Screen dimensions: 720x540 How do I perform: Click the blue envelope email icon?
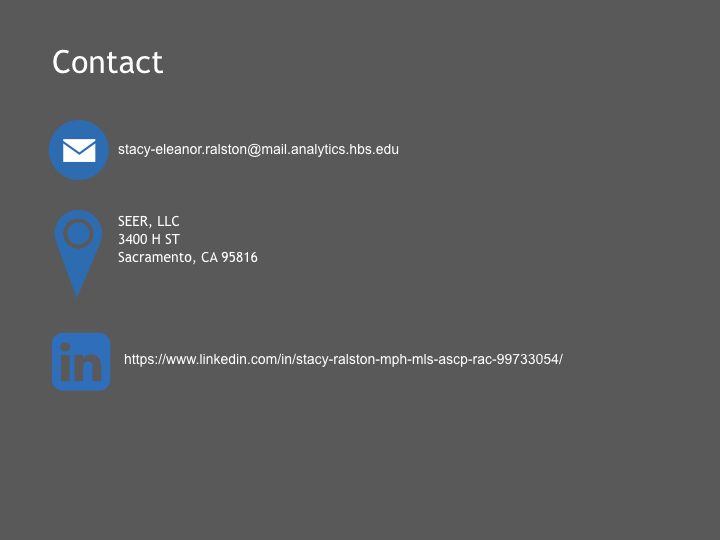click(79, 150)
